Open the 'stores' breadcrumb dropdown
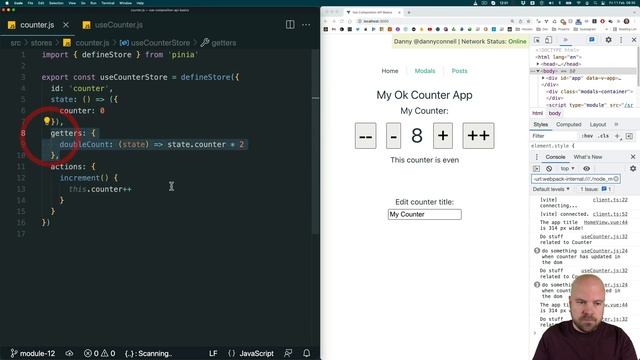The height and width of the screenshot is (360, 640). pyautogui.click(x=41, y=43)
